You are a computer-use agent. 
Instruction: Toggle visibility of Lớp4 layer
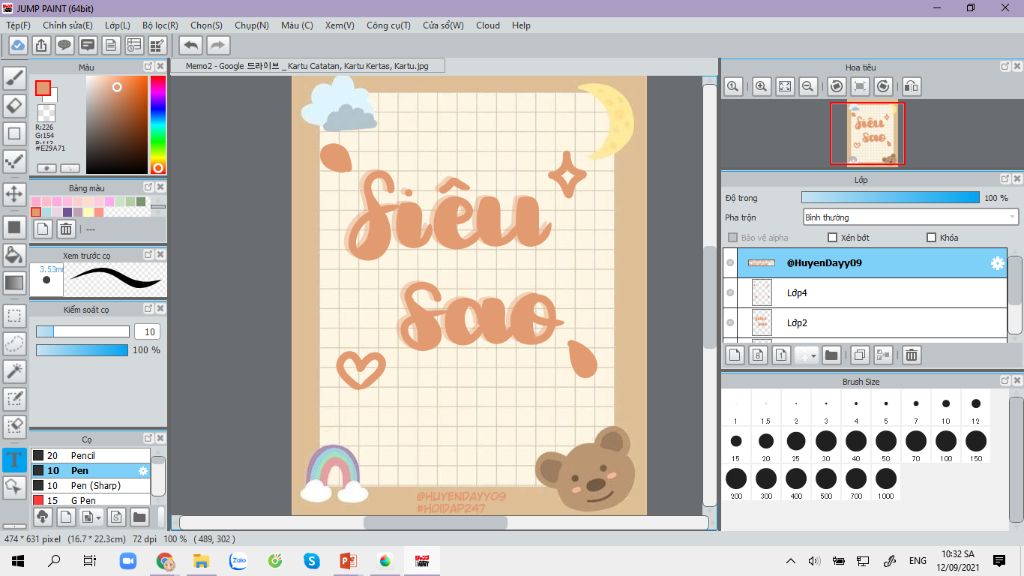point(730,293)
